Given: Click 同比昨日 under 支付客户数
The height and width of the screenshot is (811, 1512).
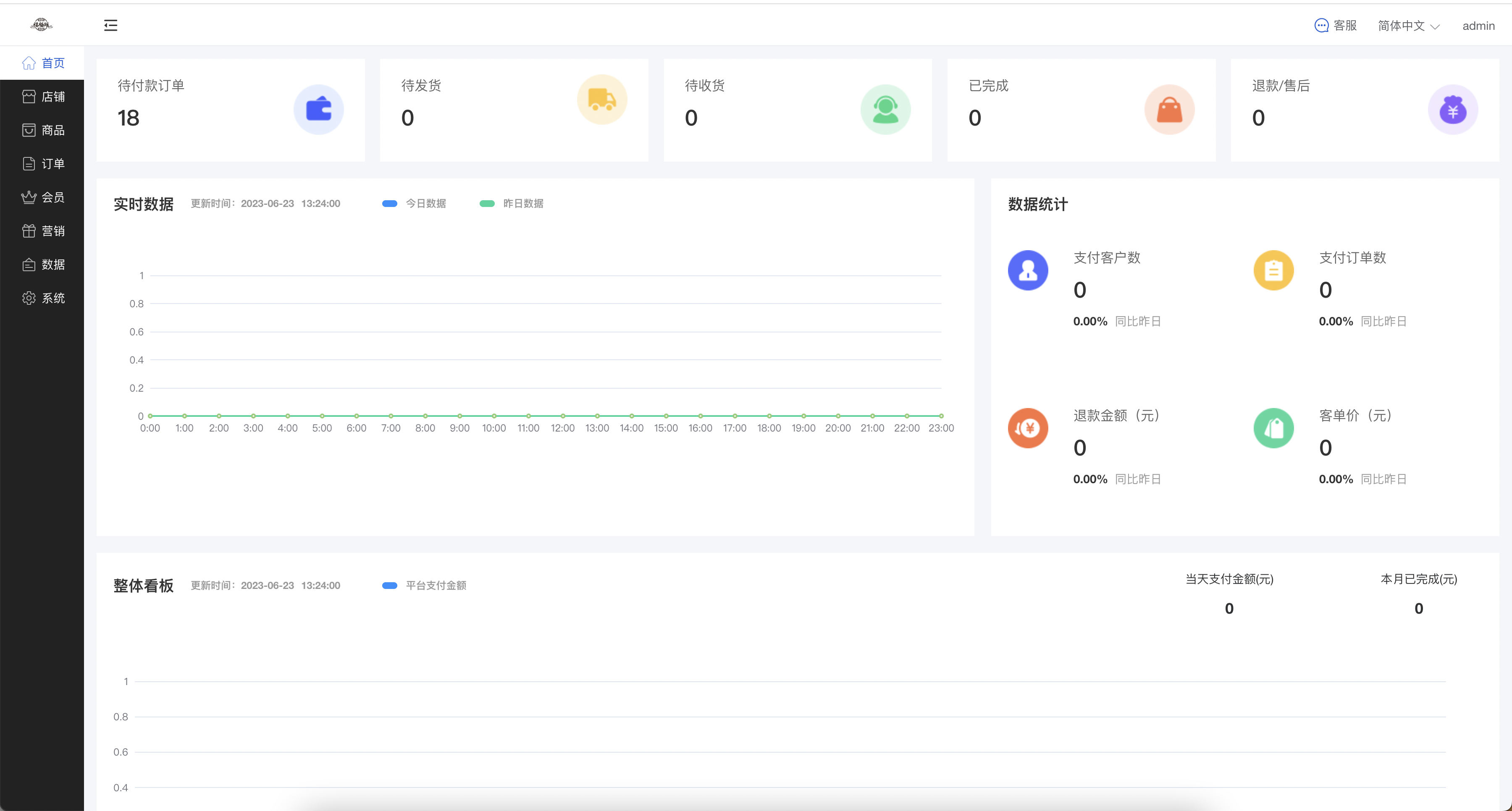Looking at the screenshot, I should tap(1138, 322).
